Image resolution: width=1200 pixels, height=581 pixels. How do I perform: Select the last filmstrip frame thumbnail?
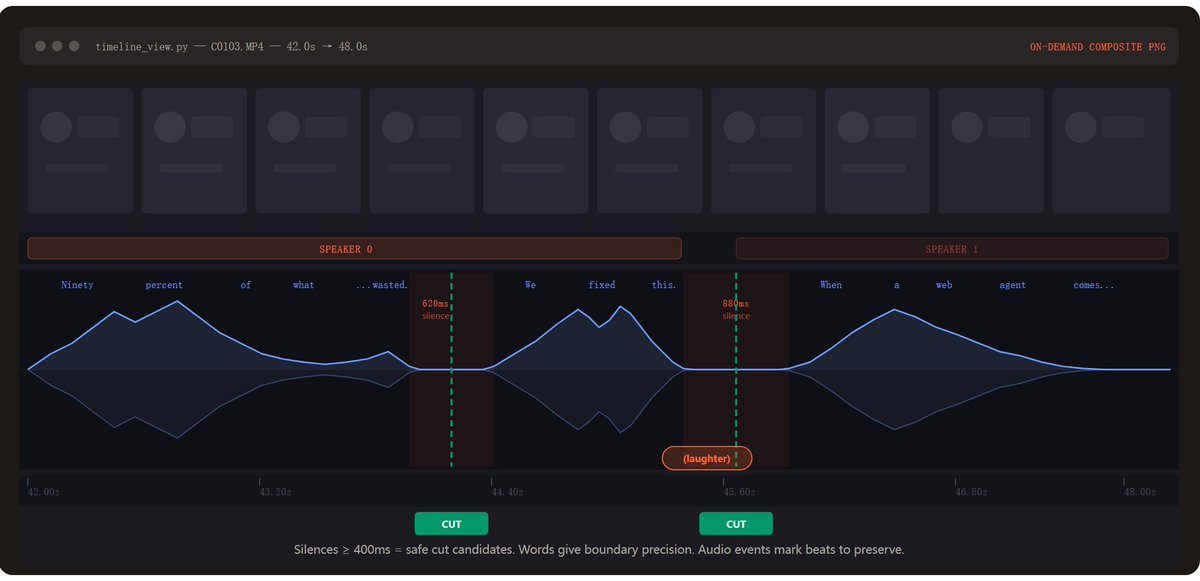(1111, 151)
